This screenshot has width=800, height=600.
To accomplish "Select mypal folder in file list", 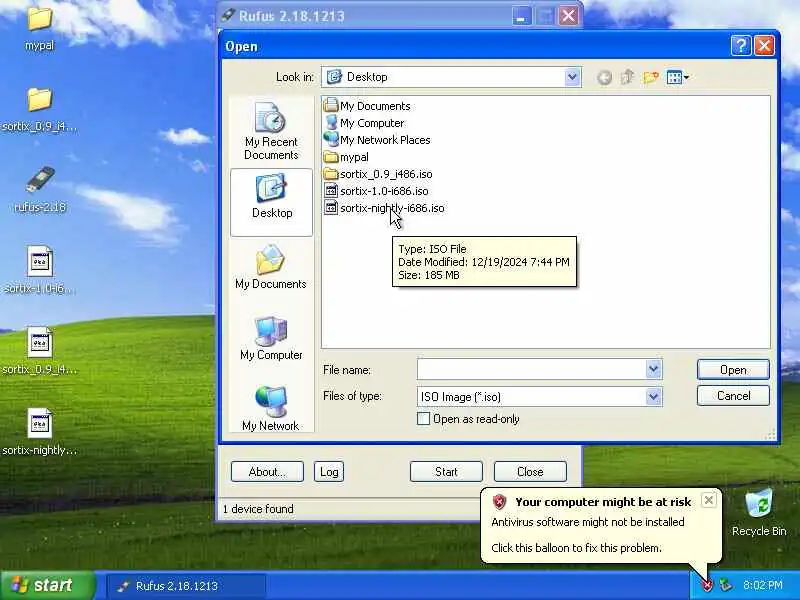I will pos(346,157).
